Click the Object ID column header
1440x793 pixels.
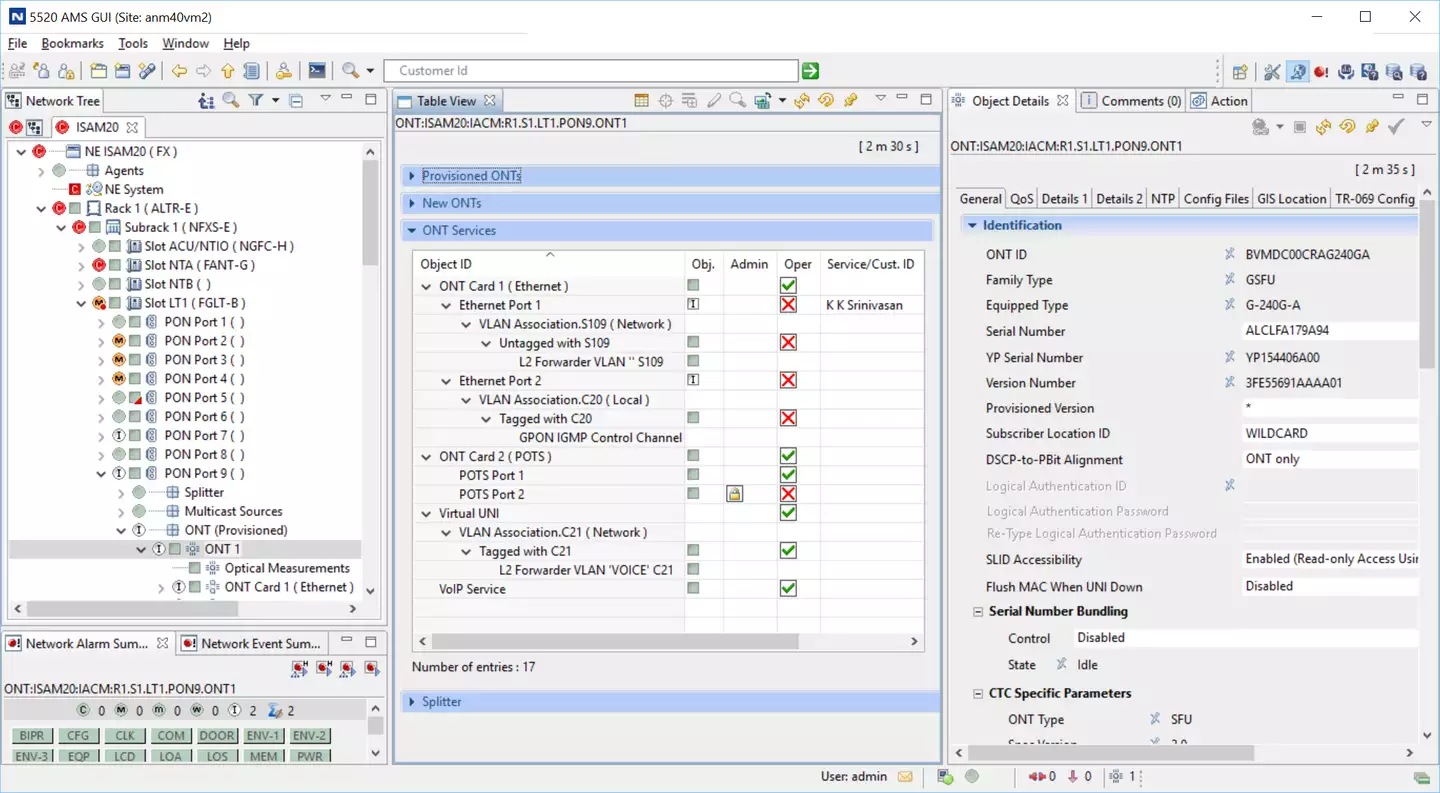tap(549, 264)
